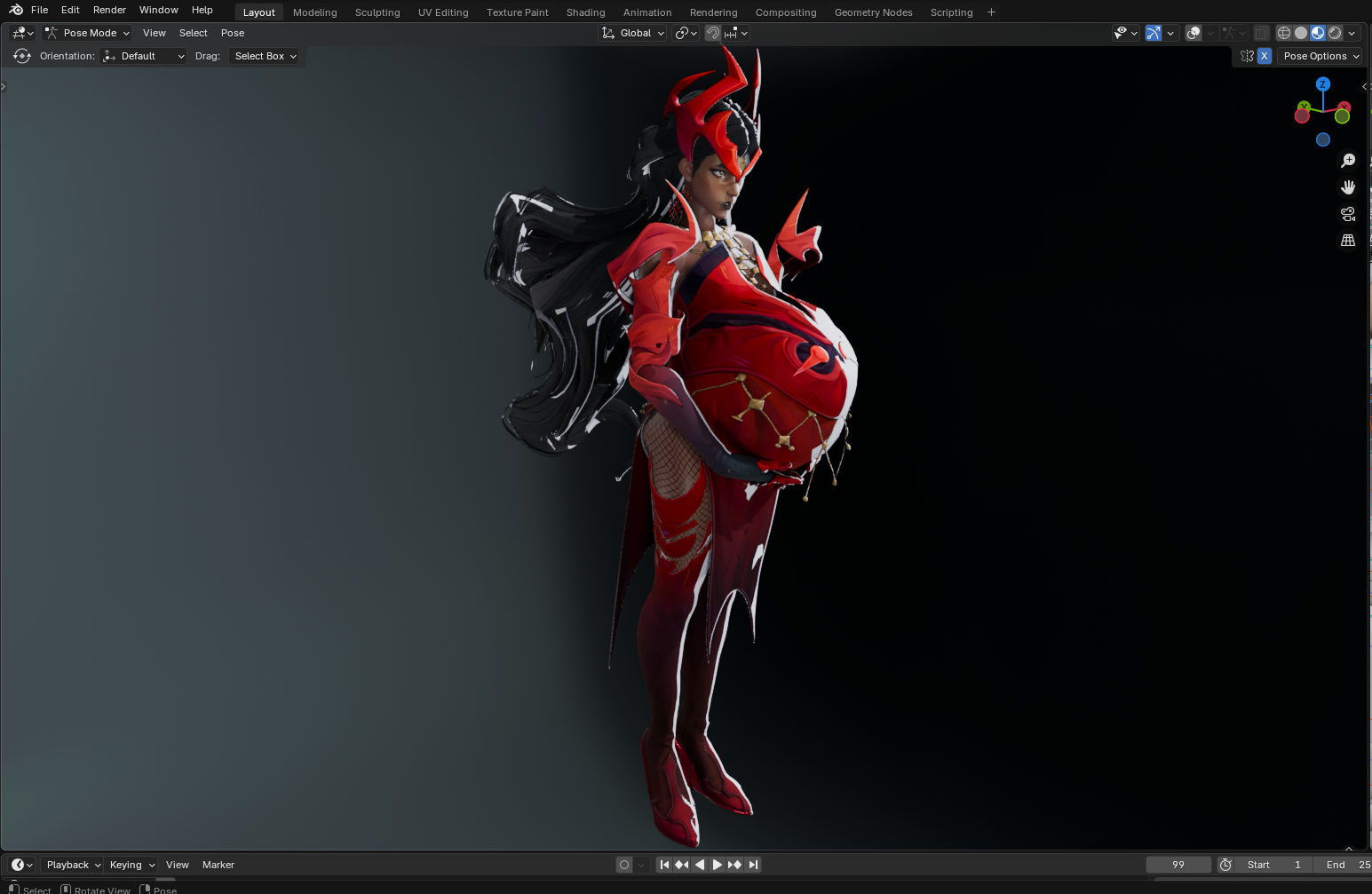
Task: Open the Edit menu
Action: pyautogui.click(x=70, y=10)
